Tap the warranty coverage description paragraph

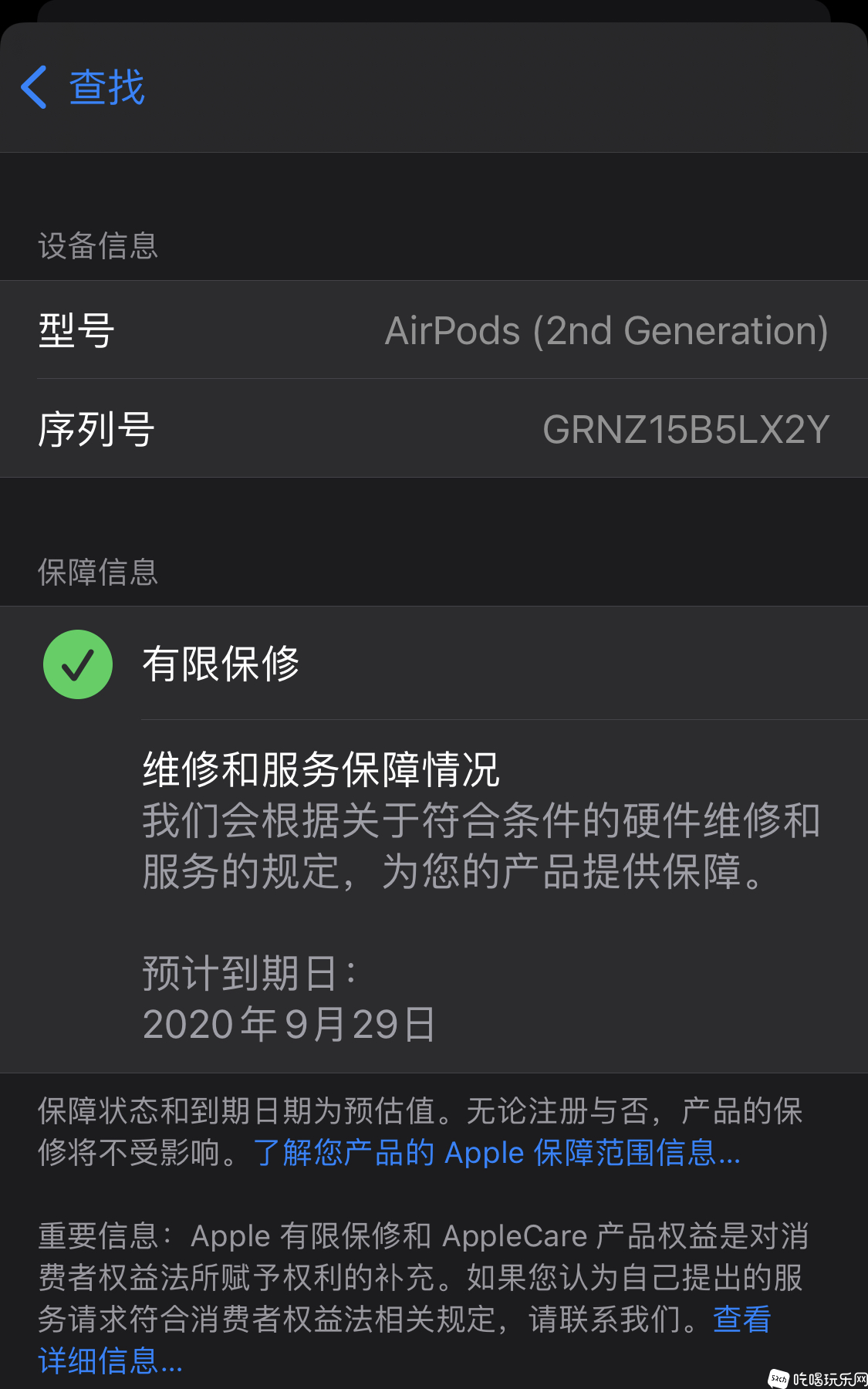[x=481, y=846]
